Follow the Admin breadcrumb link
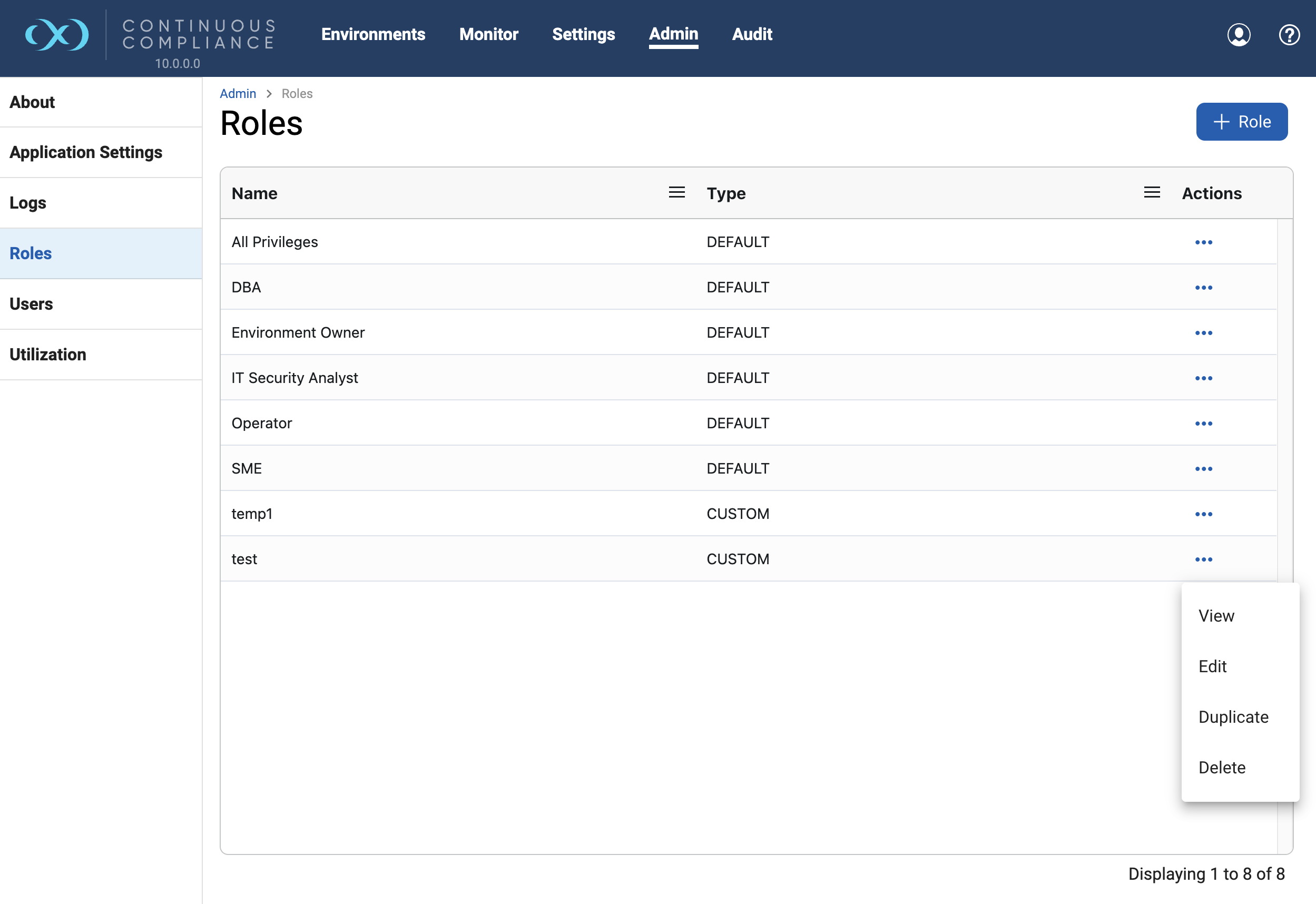This screenshot has width=1316, height=904. click(x=238, y=93)
